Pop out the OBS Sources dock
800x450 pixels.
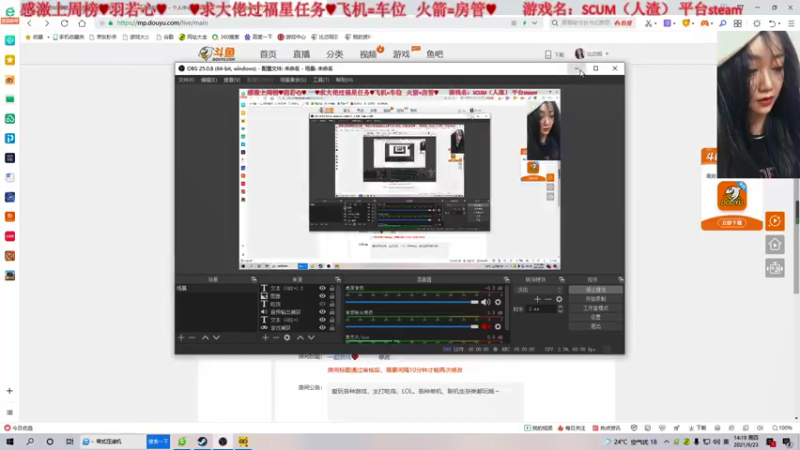coord(338,280)
